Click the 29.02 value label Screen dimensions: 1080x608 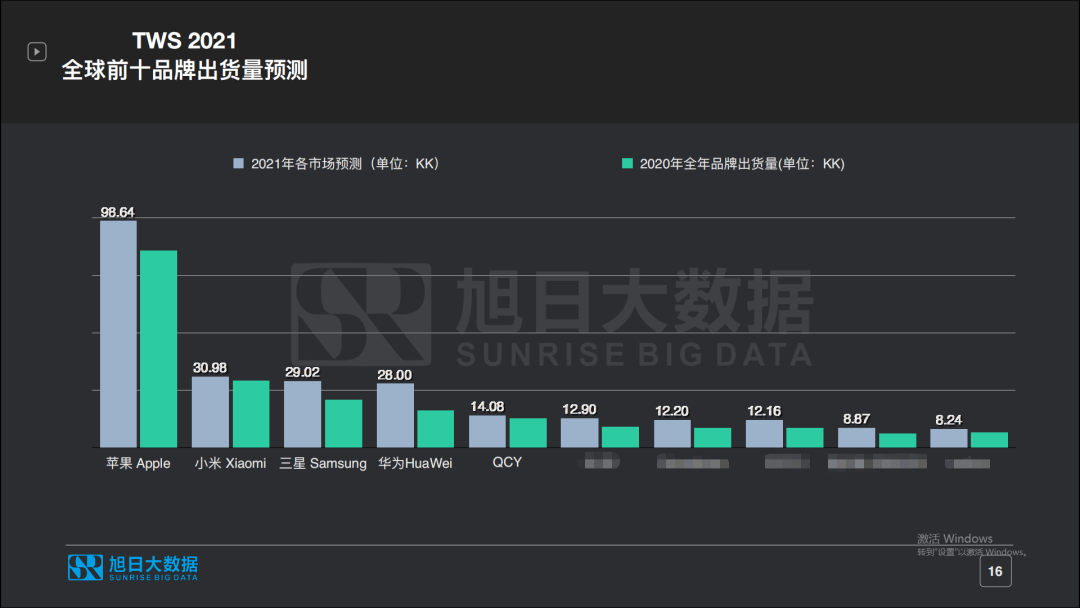(302, 372)
